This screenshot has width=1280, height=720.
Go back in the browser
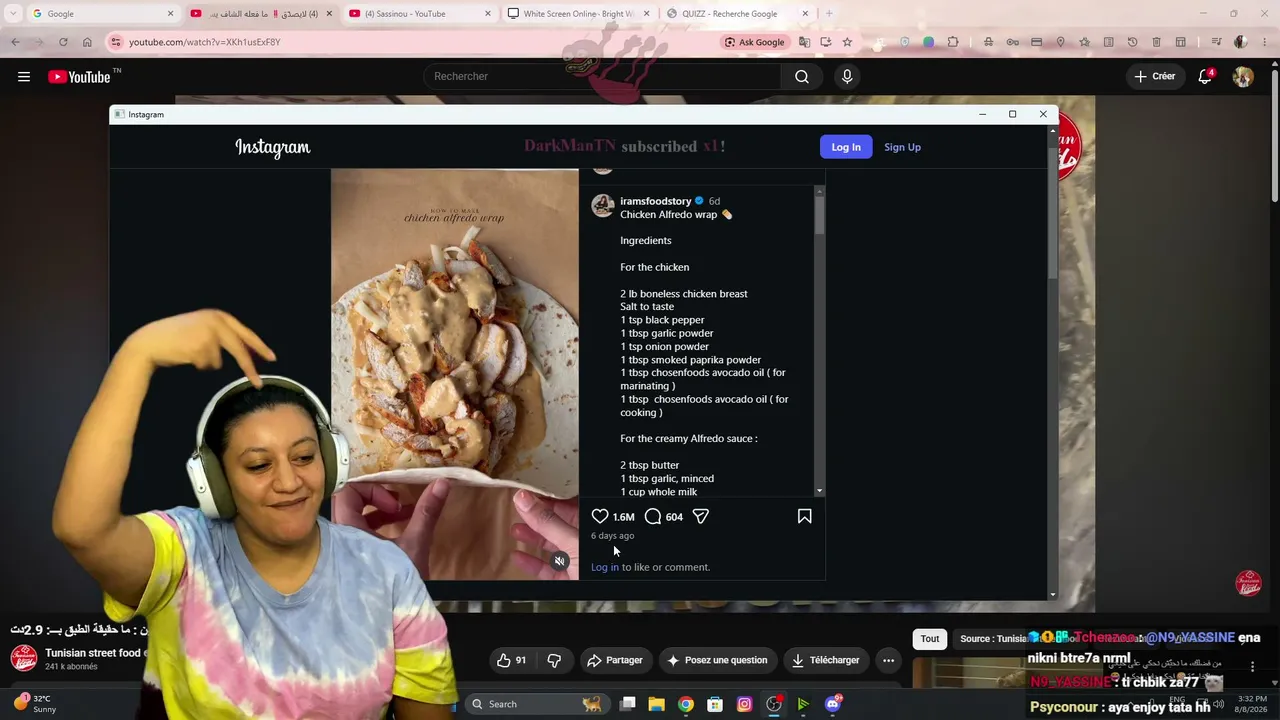pyautogui.click(x=15, y=42)
